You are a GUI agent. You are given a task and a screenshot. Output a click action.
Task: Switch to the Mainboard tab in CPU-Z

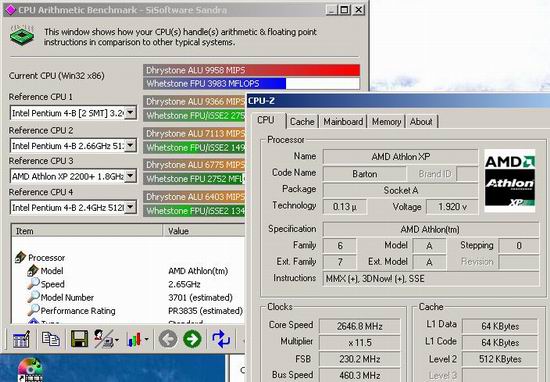tap(343, 122)
